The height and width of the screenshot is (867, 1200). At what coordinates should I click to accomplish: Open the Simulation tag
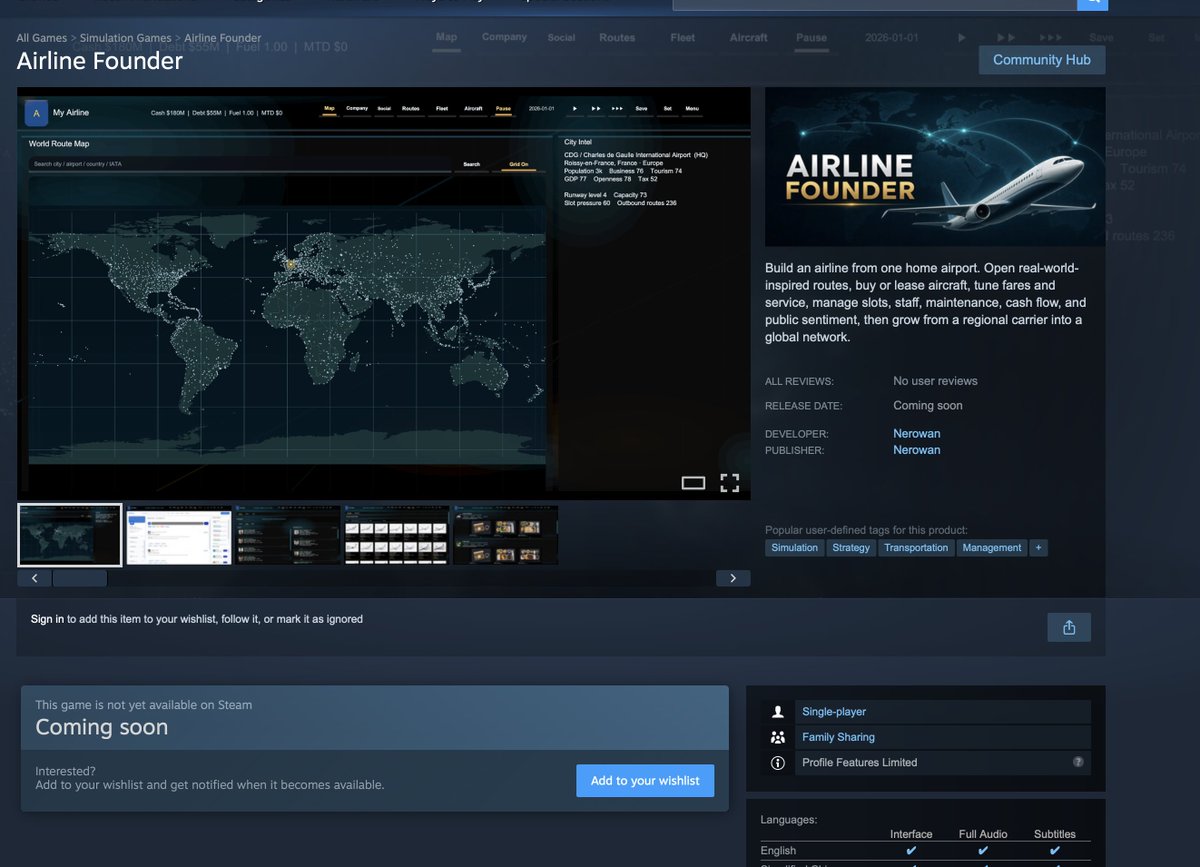(x=795, y=548)
